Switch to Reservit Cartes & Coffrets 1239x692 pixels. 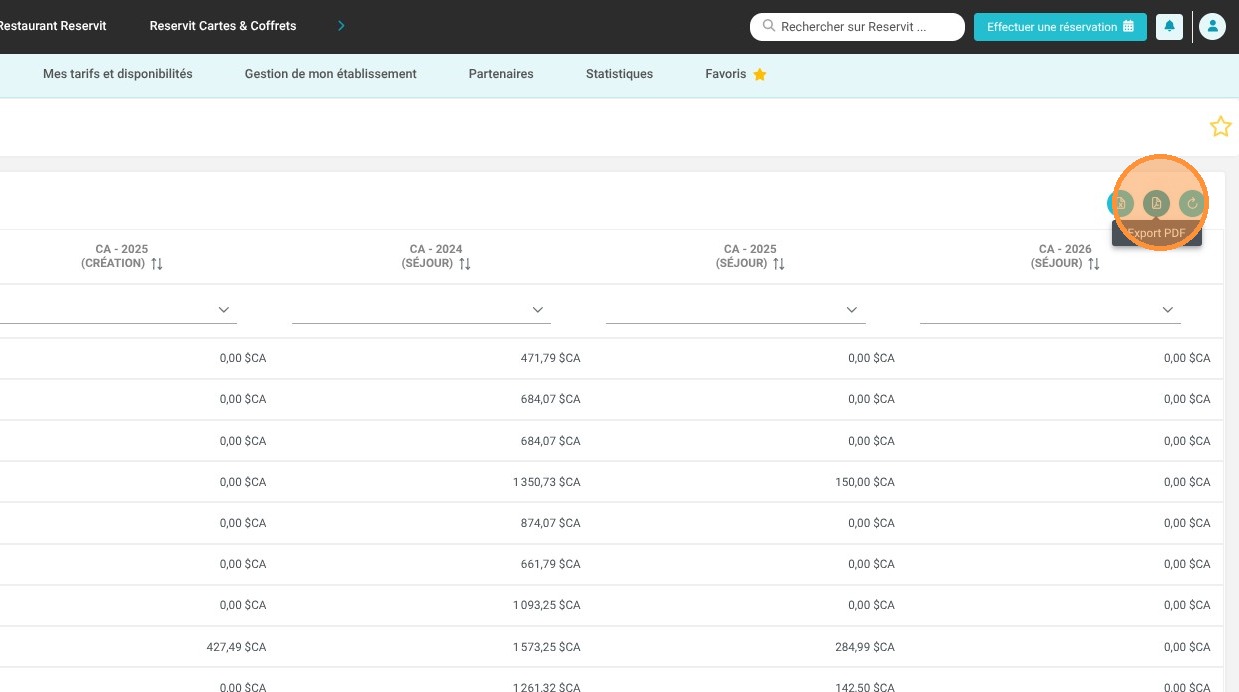click(223, 26)
